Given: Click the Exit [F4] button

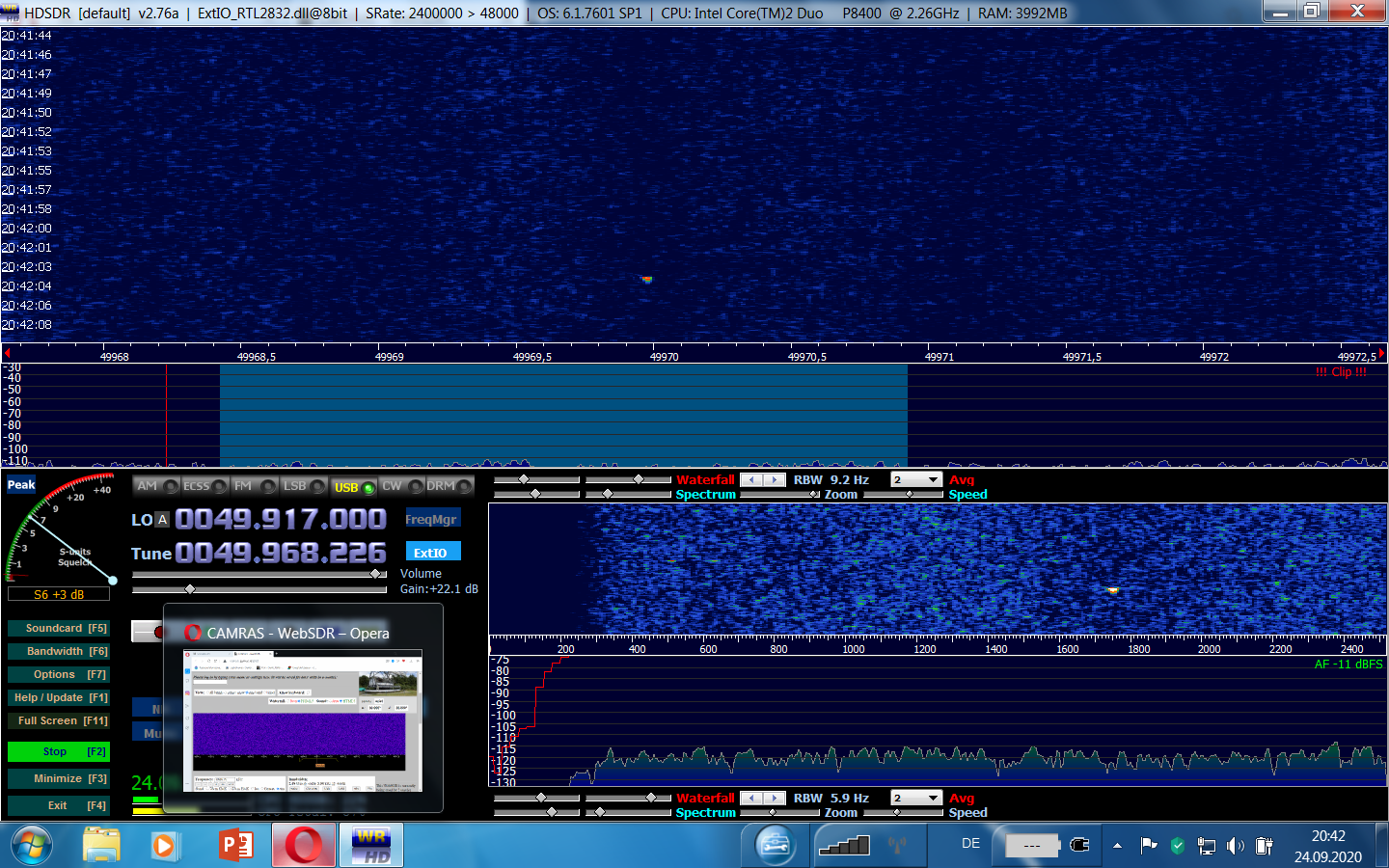Looking at the screenshot, I should point(58,805).
